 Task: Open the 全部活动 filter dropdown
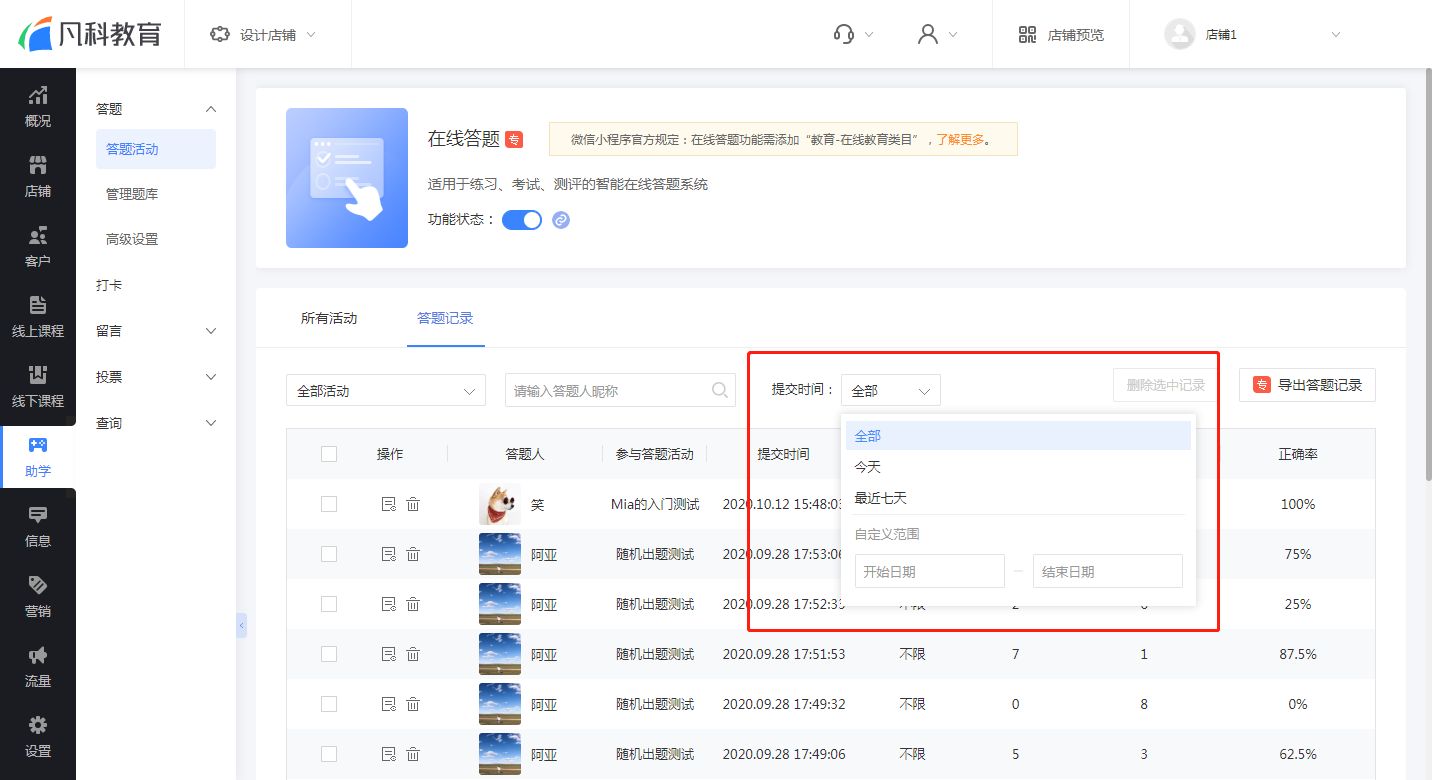pyautogui.click(x=386, y=390)
